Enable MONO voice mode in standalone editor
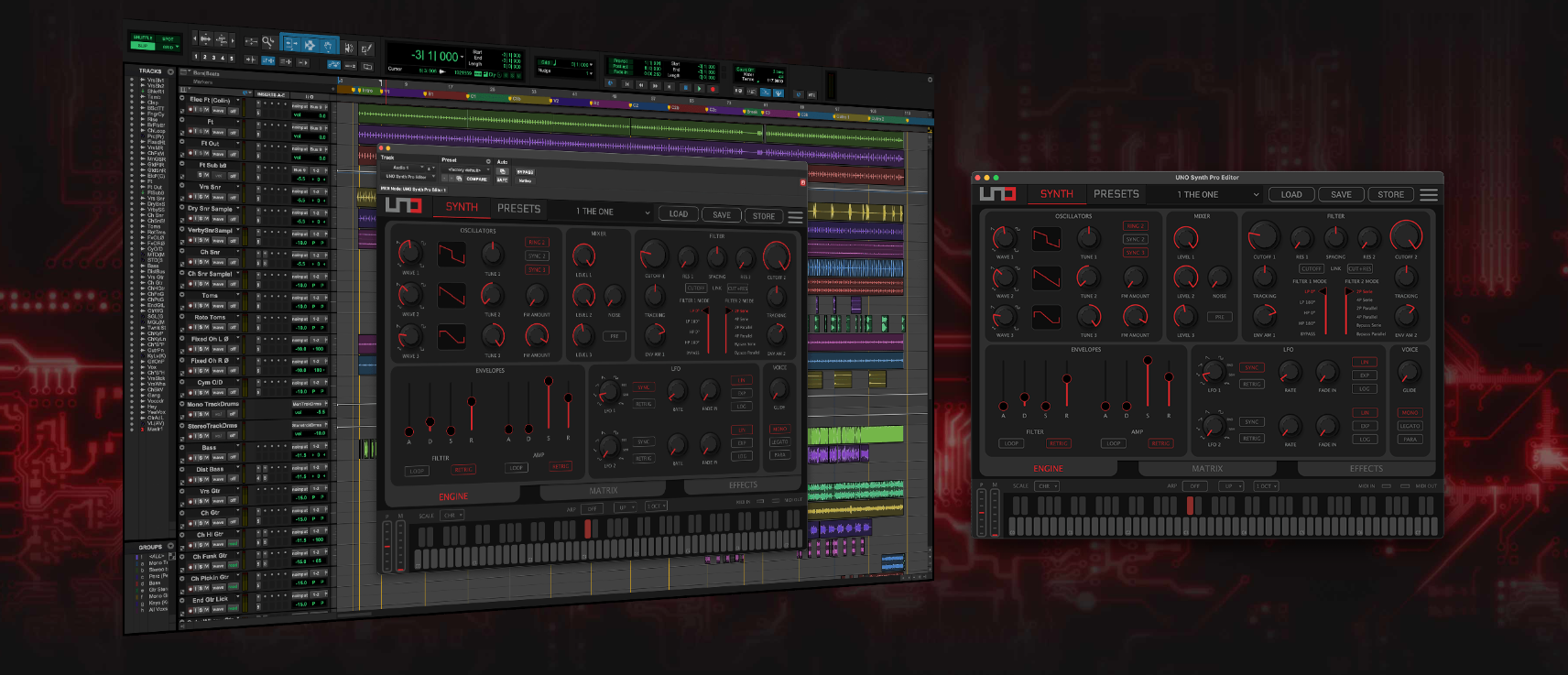Screen dimensions: 1568x675 [1410, 413]
